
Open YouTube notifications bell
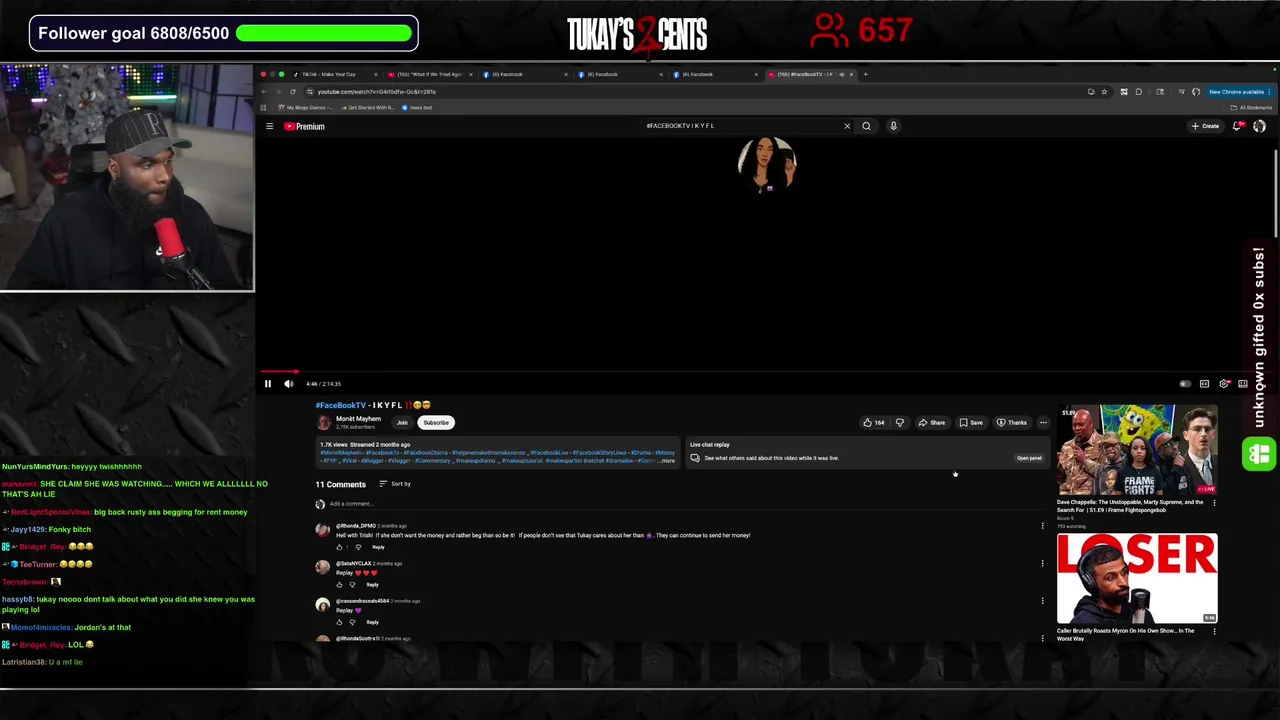click(x=1238, y=126)
